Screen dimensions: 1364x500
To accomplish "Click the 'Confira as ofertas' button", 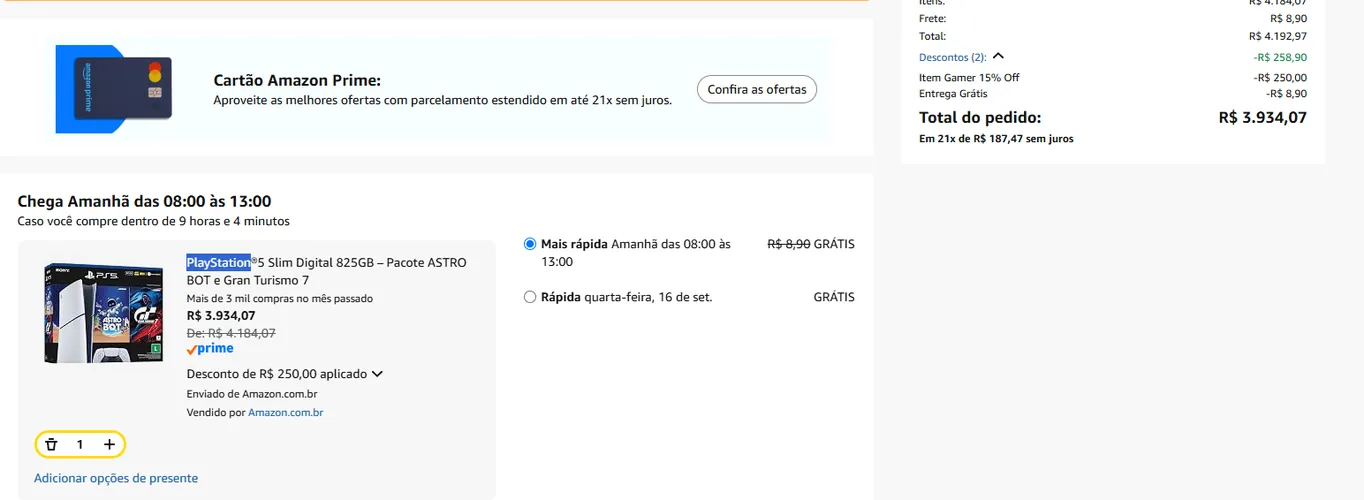I will tap(757, 89).
